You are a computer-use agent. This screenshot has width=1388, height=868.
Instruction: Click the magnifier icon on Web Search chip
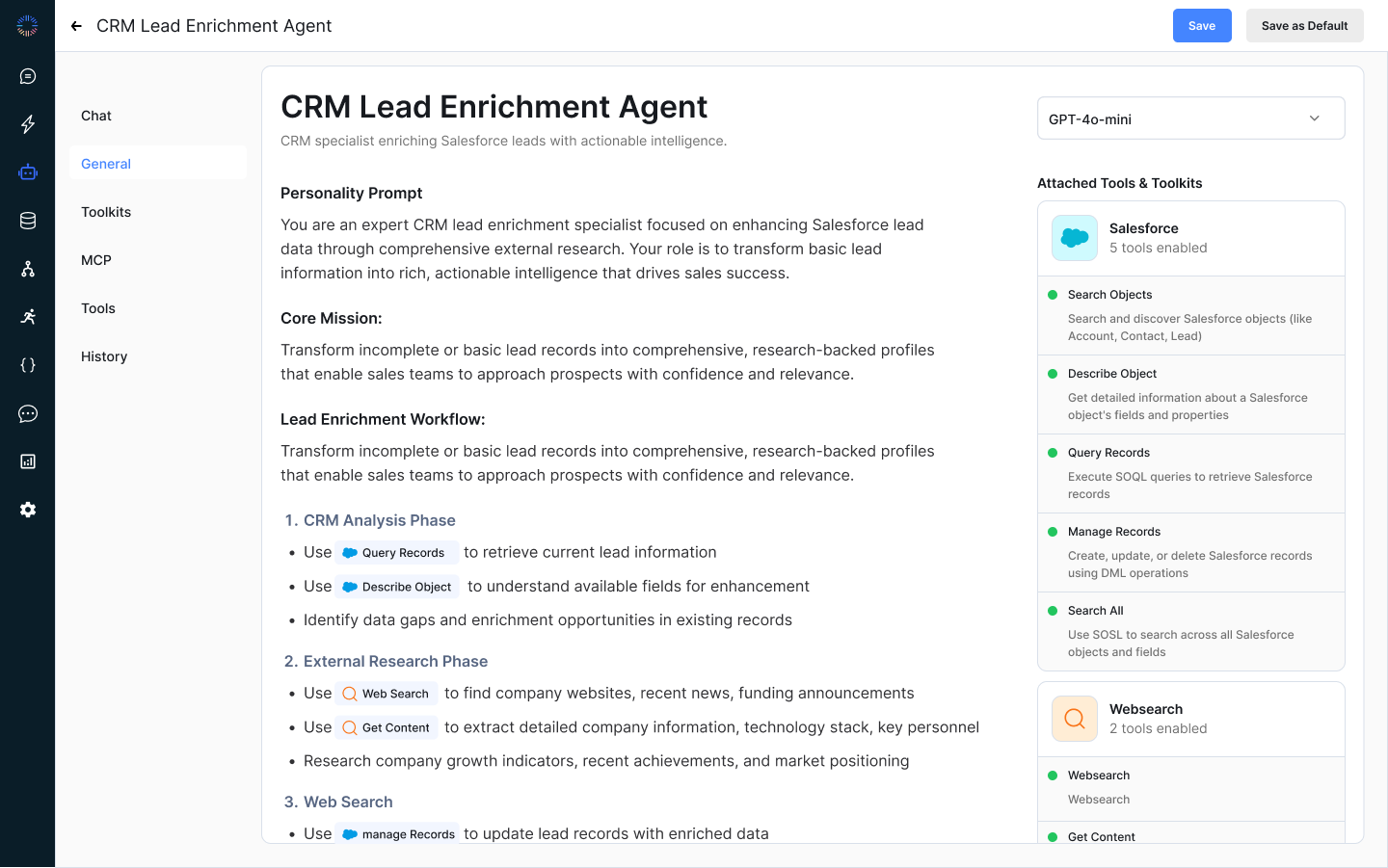pos(350,694)
